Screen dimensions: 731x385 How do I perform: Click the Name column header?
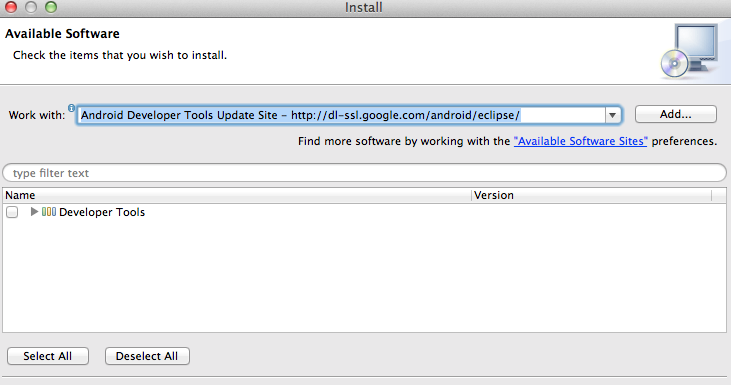[x=237, y=195]
